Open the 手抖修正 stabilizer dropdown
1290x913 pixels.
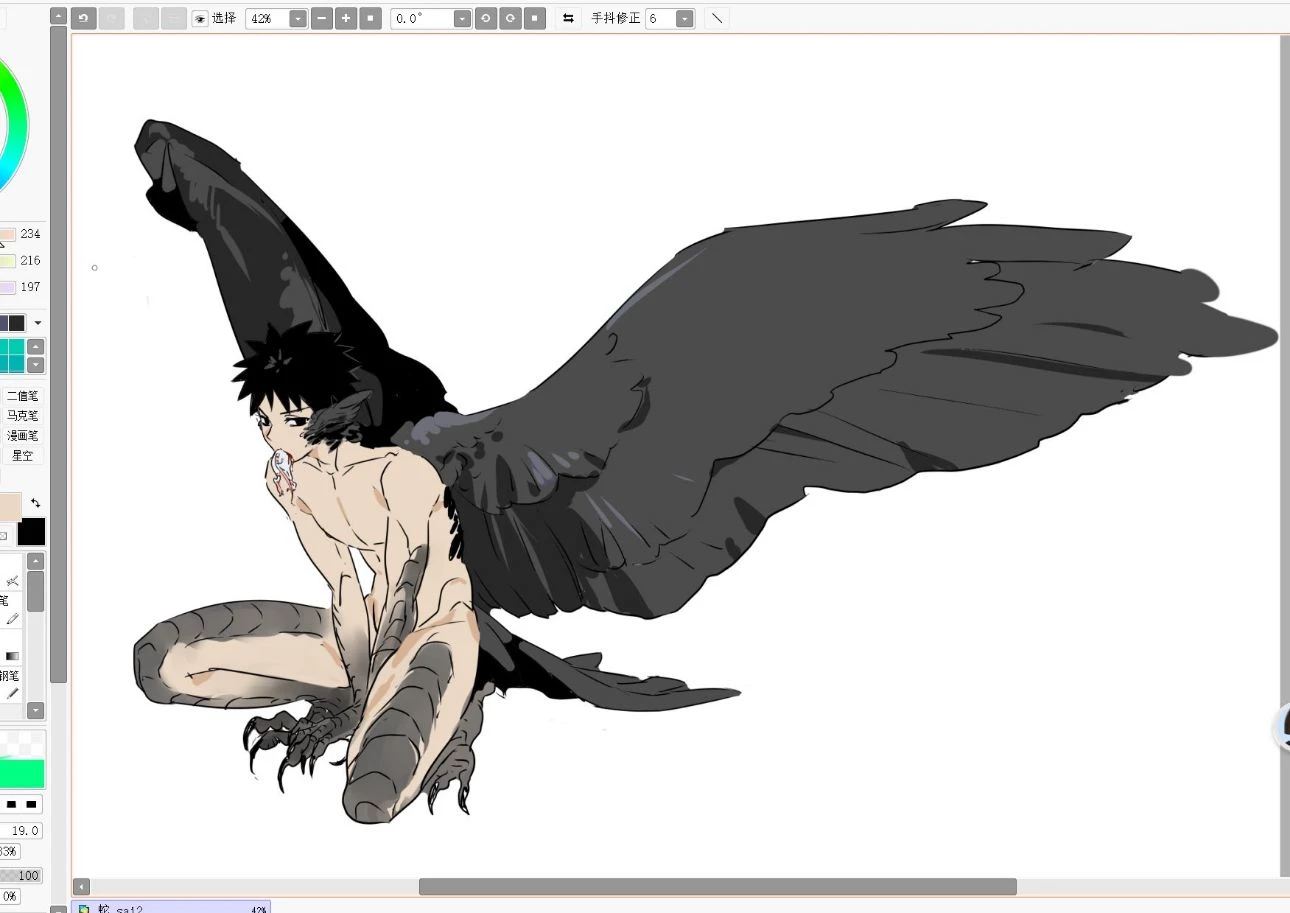[684, 18]
